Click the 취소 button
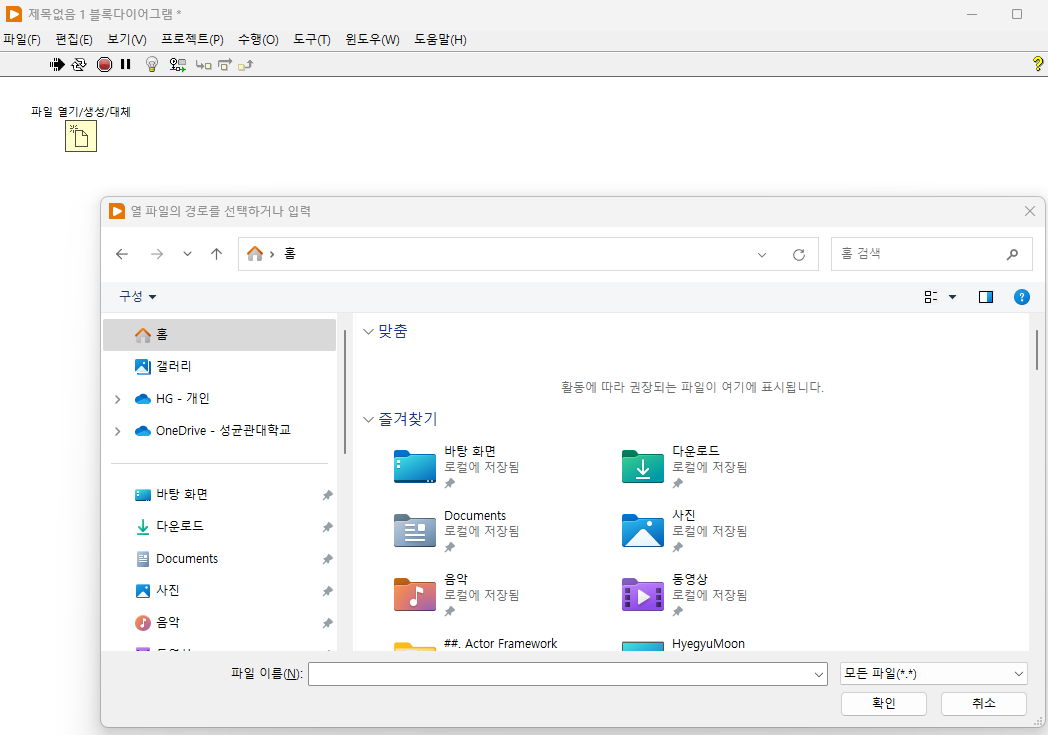This screenshot has width=1048, height=735. coord(984,704)
